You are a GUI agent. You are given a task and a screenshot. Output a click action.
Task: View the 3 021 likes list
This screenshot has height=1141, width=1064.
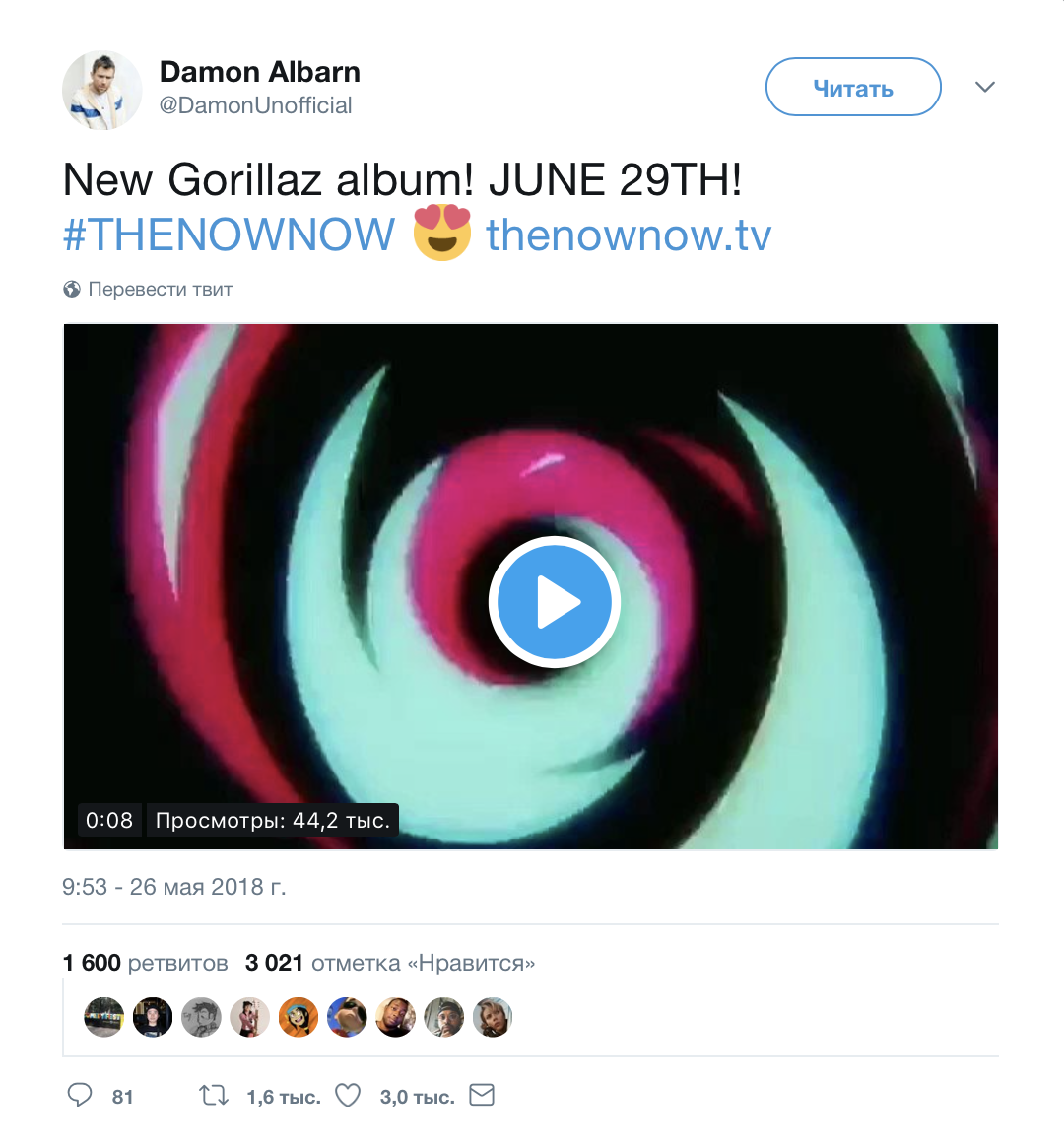390,963
